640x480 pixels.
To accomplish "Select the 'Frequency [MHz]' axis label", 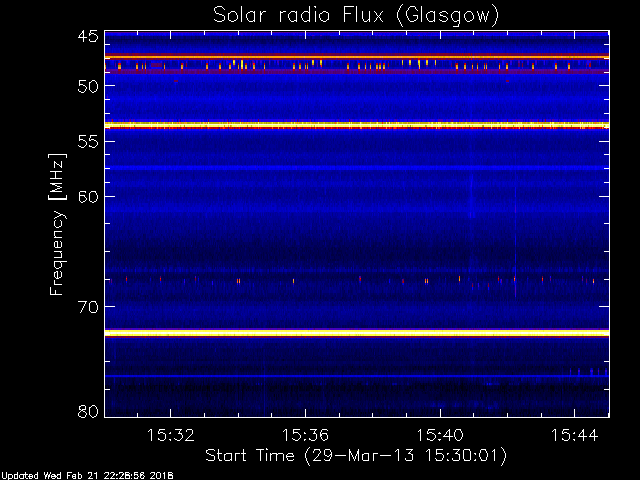I will [x=57, y=224].
